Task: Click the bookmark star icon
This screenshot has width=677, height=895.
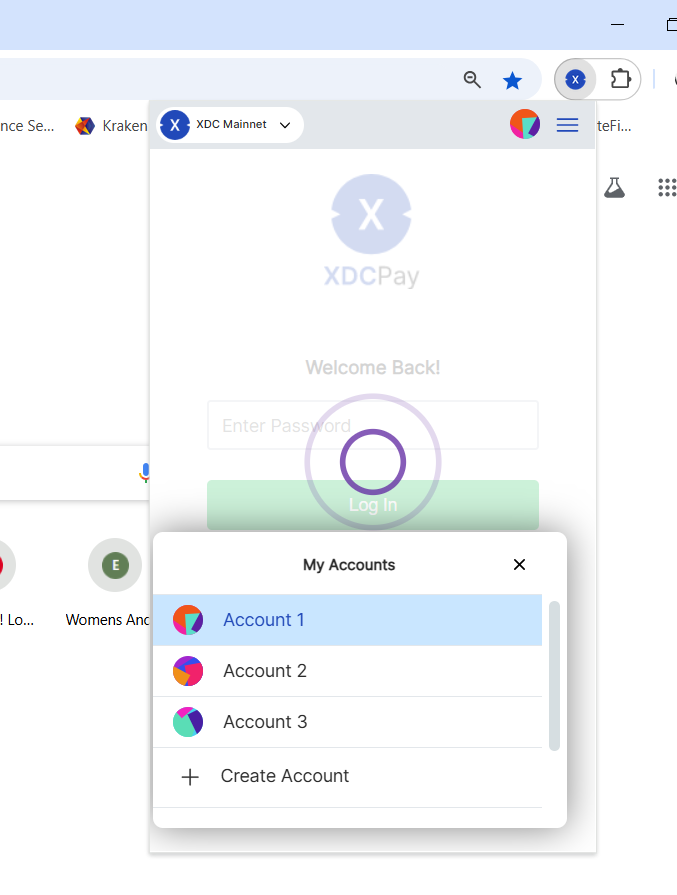Action: coord(512,80)
